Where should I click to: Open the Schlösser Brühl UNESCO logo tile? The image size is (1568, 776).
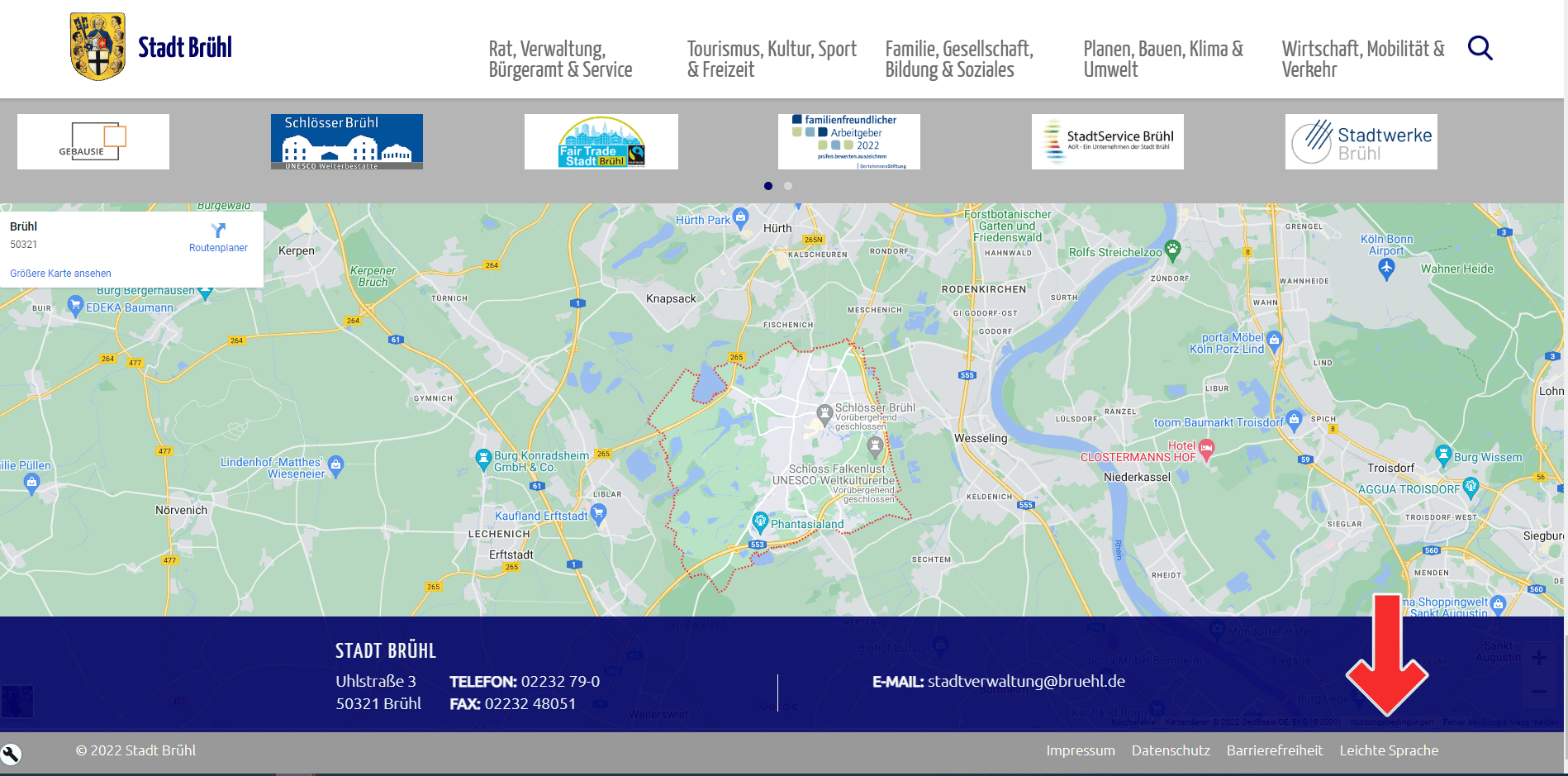(x=347, y=142)
